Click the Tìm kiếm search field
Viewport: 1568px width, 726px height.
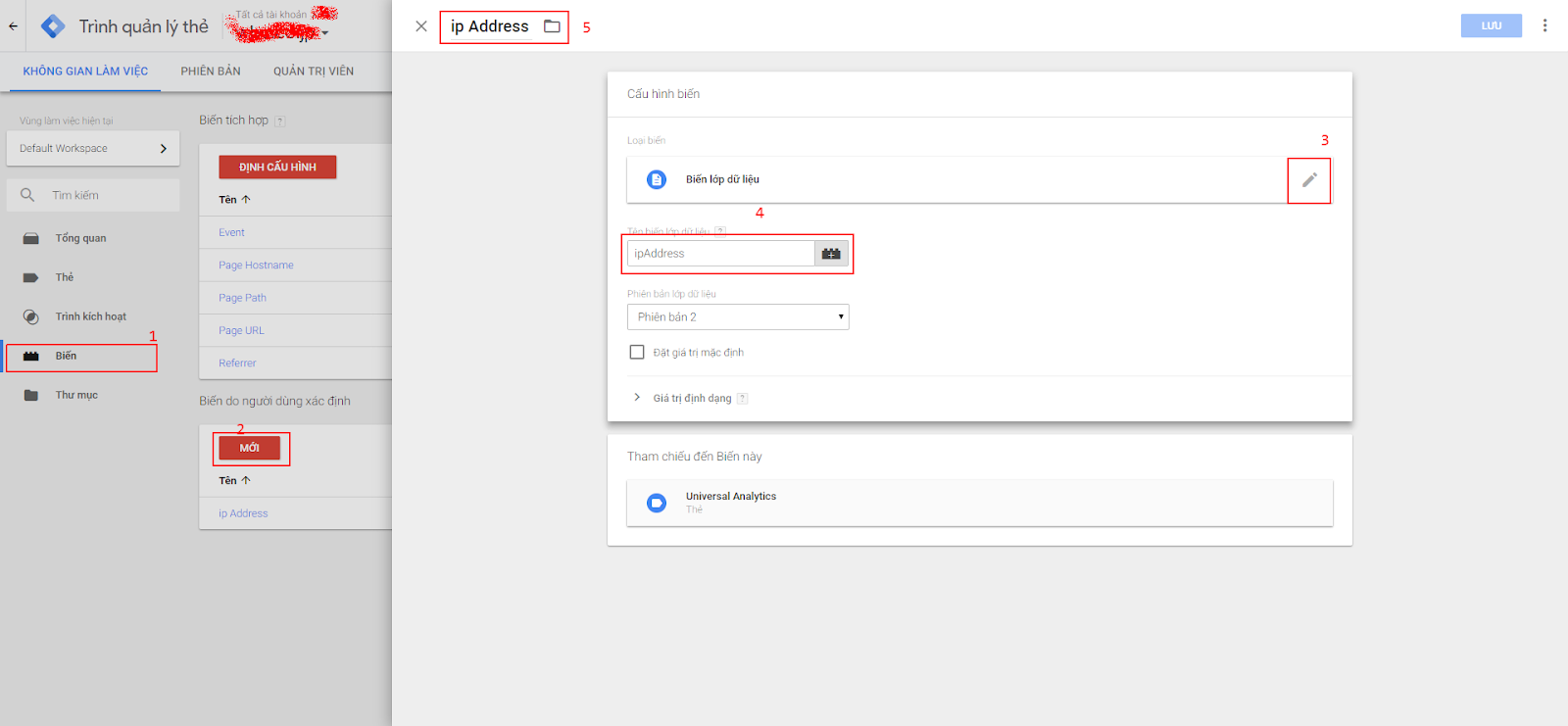click(x=93, y=195)
